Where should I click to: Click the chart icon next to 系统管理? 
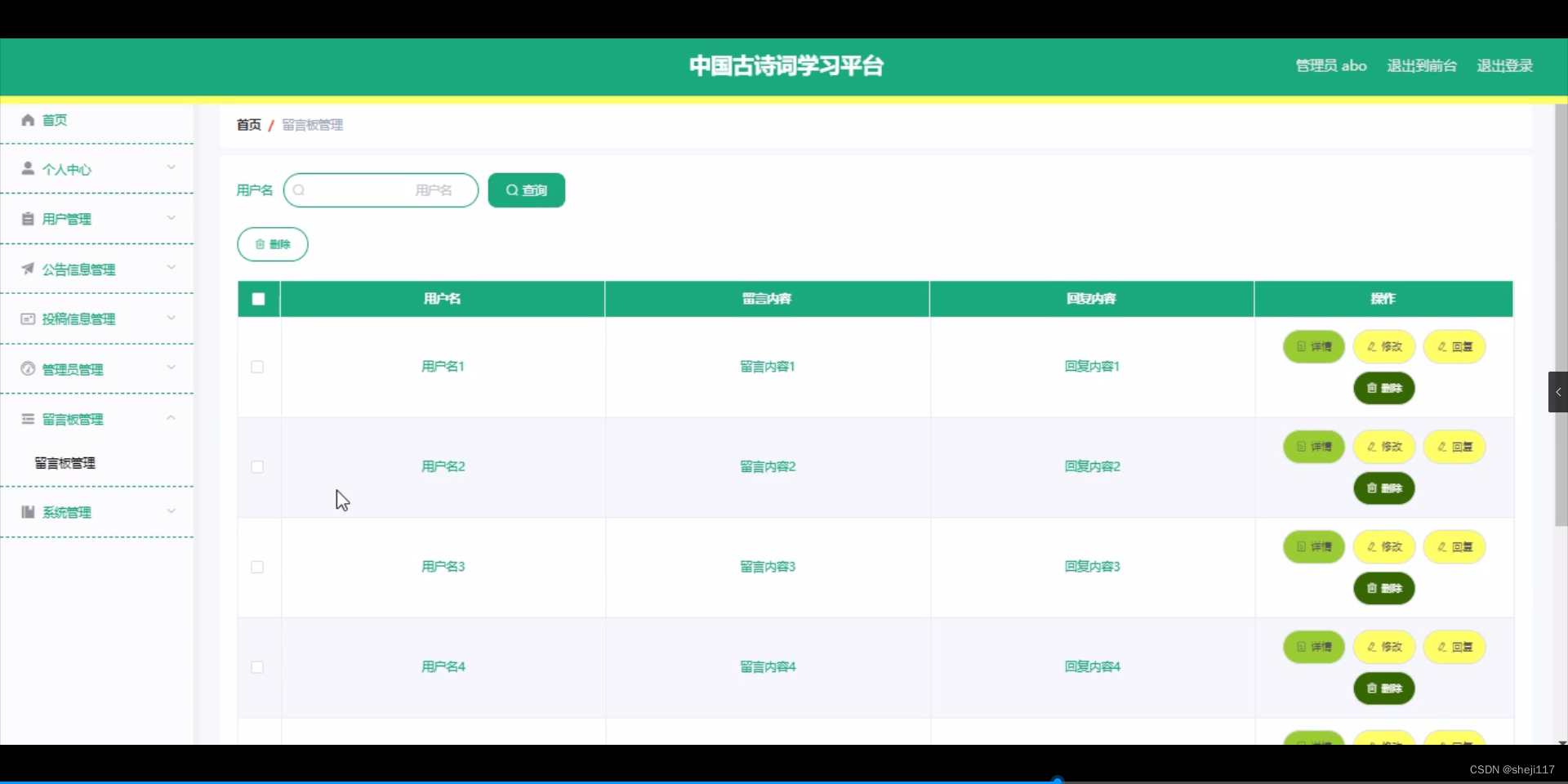click(29, 513)
